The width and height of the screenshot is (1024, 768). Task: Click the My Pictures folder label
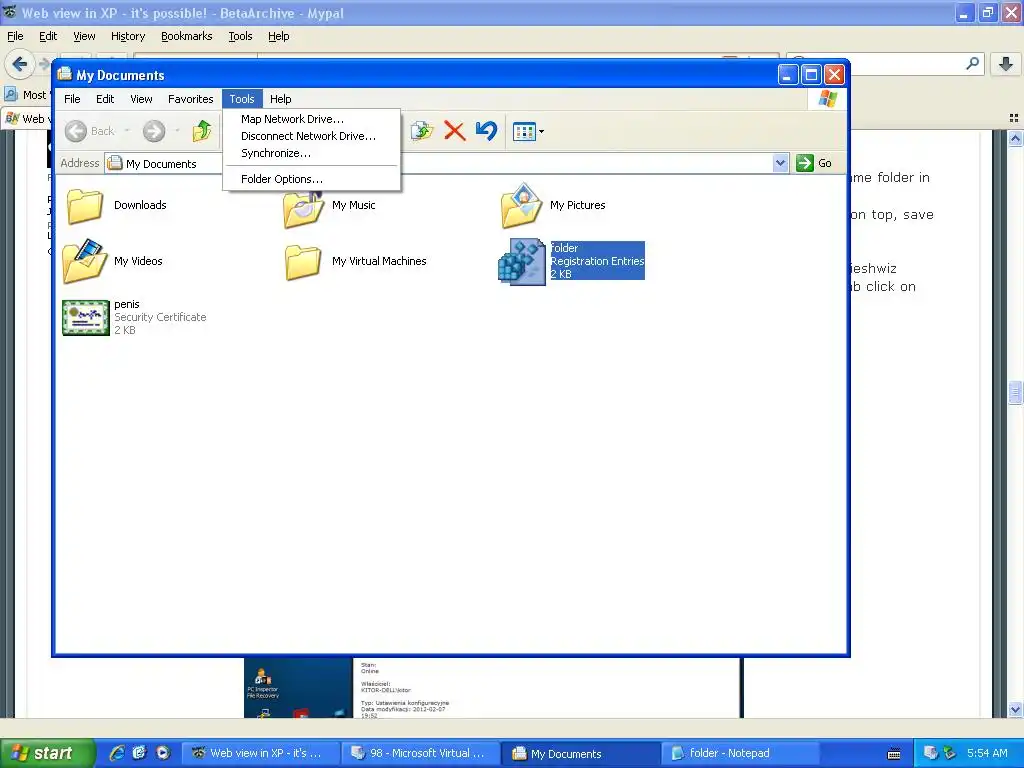577,205
